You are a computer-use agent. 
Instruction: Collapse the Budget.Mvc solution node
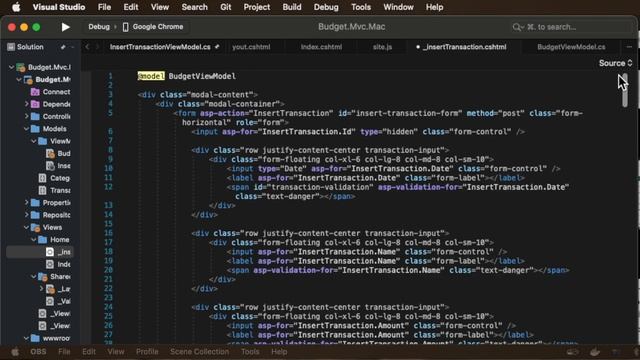coord(11,67)
